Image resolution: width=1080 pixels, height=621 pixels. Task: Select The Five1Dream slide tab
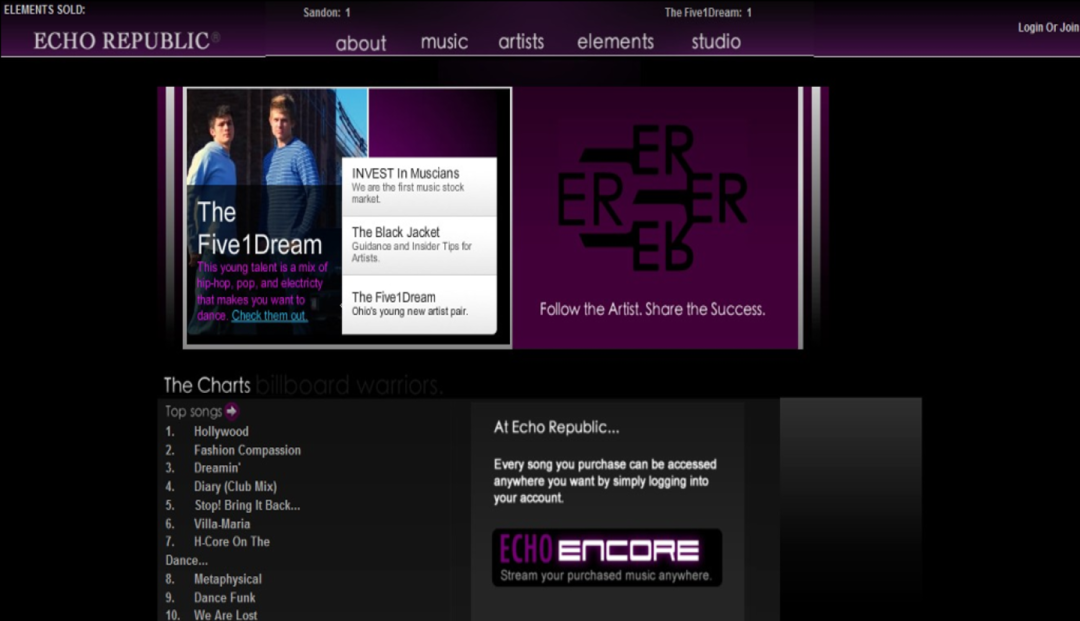click(419, 305)
